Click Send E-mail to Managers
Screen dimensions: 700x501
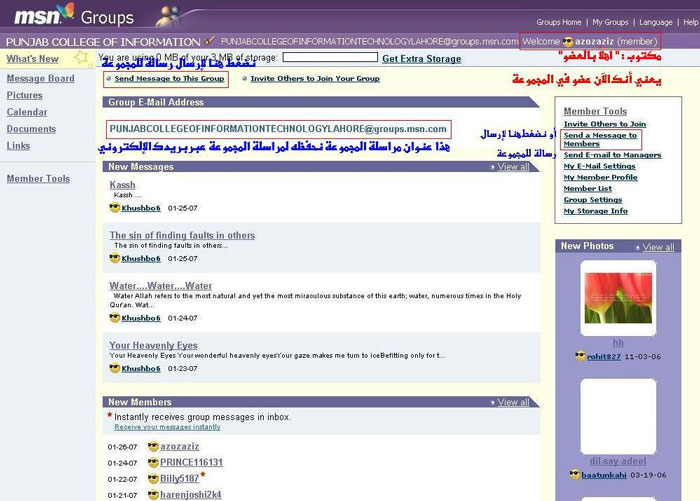(612, 155)
